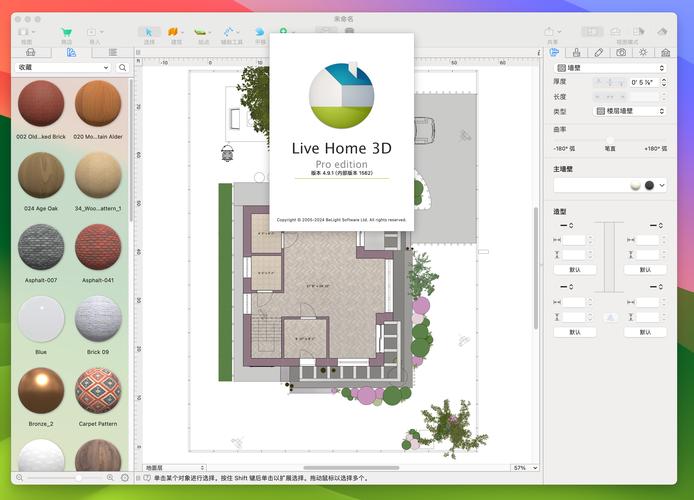Open the camera inspector tab
This screenshot has height=500, width=694.
[x=621, y=53]
